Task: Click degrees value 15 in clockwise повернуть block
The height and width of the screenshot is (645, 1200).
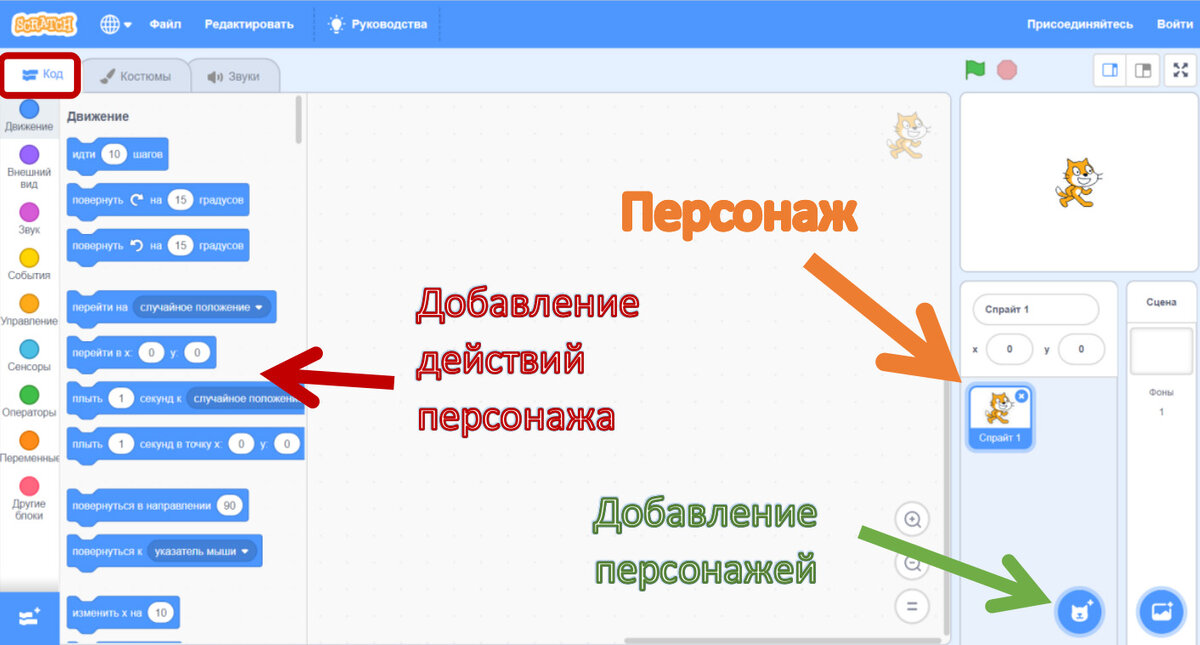Action: [180, 200]
